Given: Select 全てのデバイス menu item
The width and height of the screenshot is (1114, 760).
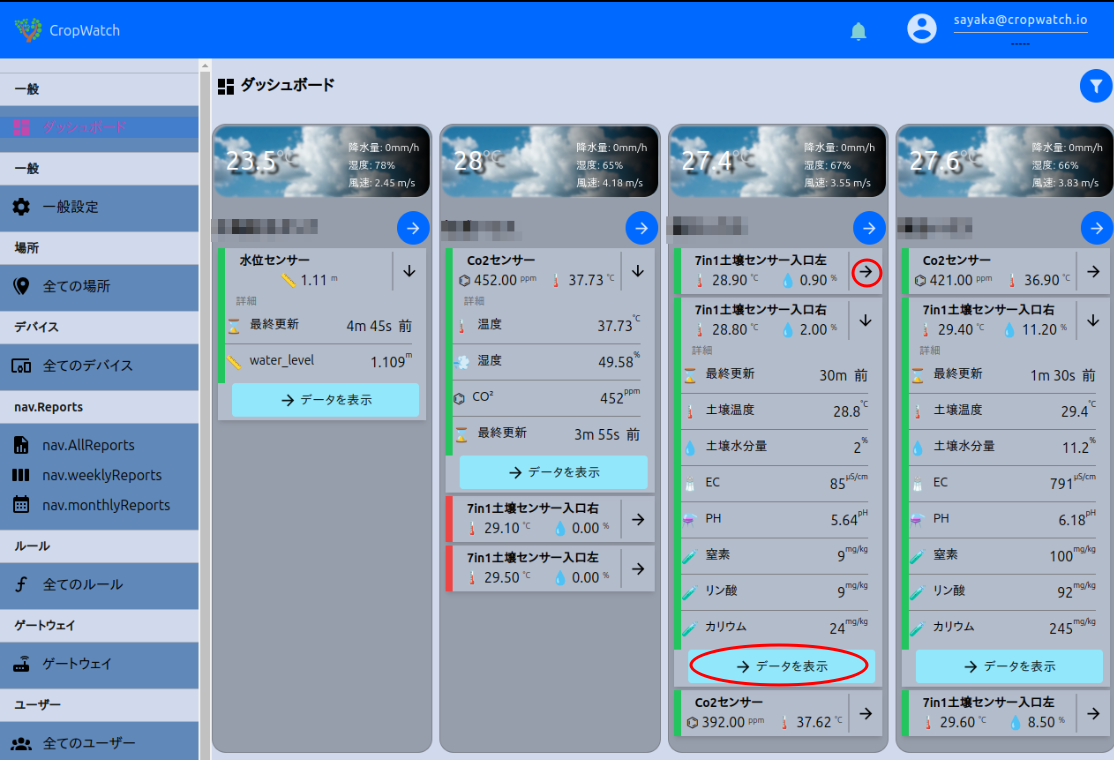Looking at the screenshot, I should pyautogui.click(x=88, y=366).
